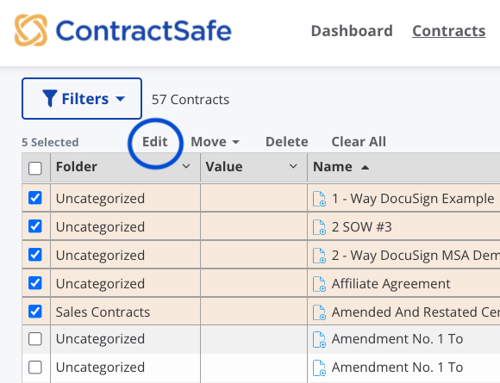Click Edit for selected contracts
500x383 pixels.
pos(155,142)
